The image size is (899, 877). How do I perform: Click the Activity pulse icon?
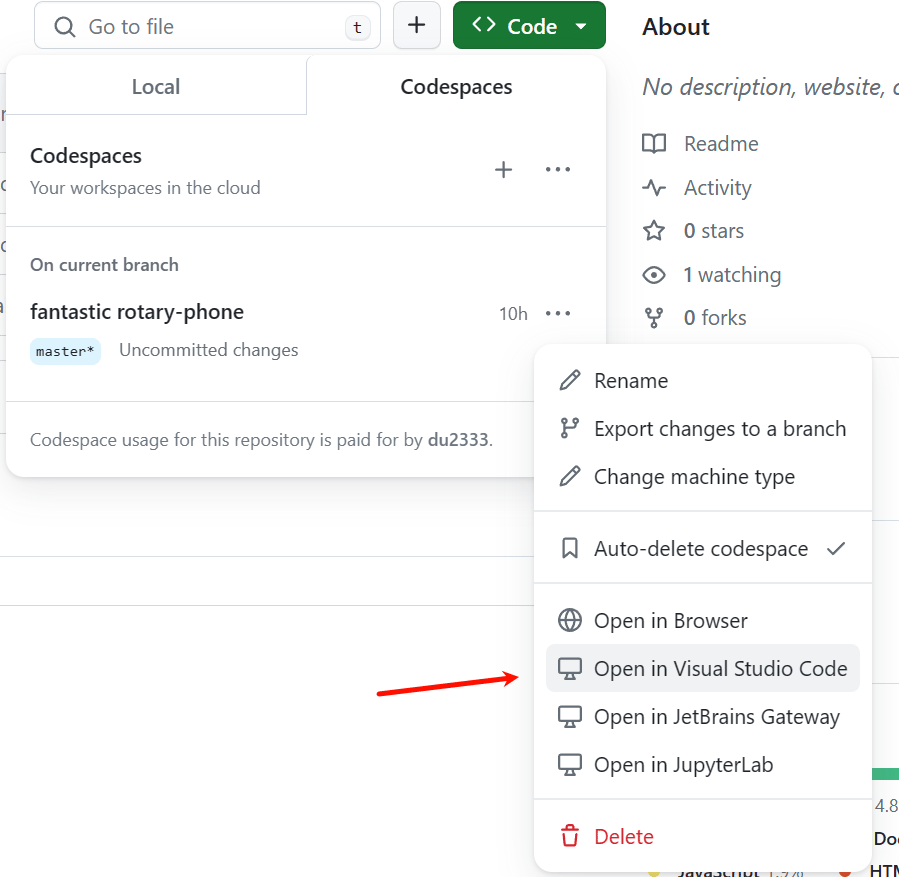pos(654,188)
